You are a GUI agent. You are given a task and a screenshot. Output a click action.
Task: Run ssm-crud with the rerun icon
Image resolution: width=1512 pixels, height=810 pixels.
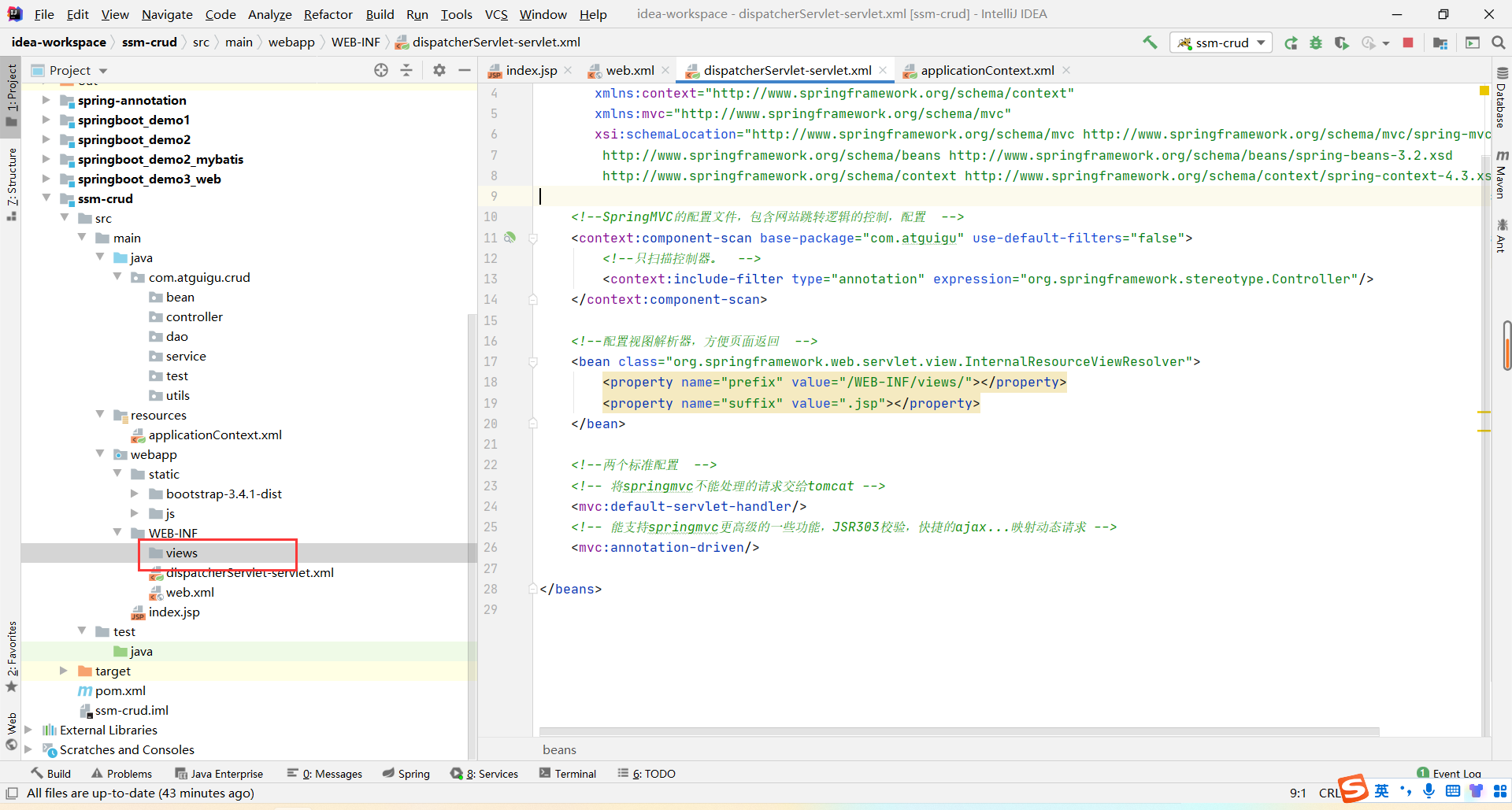pos(1291,43)
